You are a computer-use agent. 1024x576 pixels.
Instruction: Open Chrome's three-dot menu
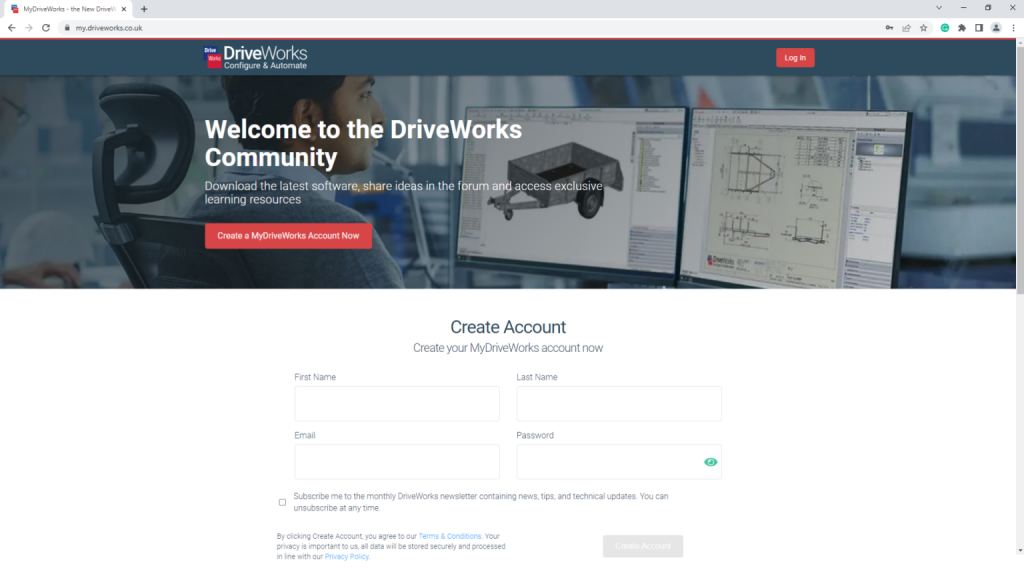pos(1014,28)
